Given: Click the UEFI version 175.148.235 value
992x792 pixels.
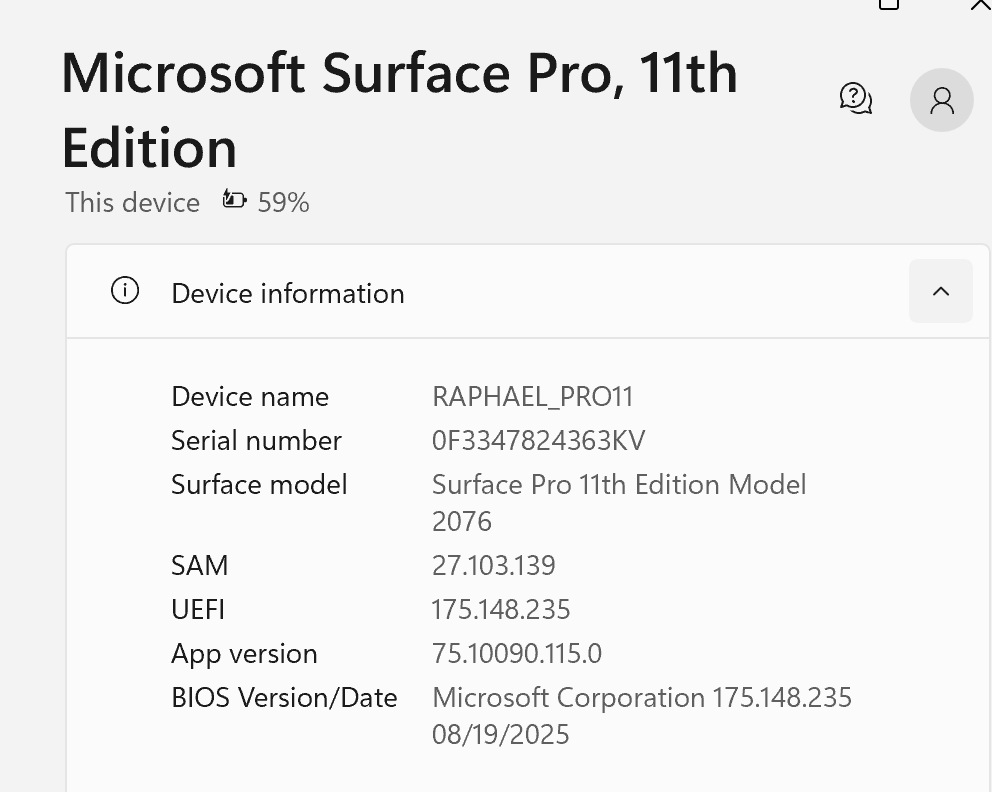Looking at the screenshot, I should click(x=500, y=610).
